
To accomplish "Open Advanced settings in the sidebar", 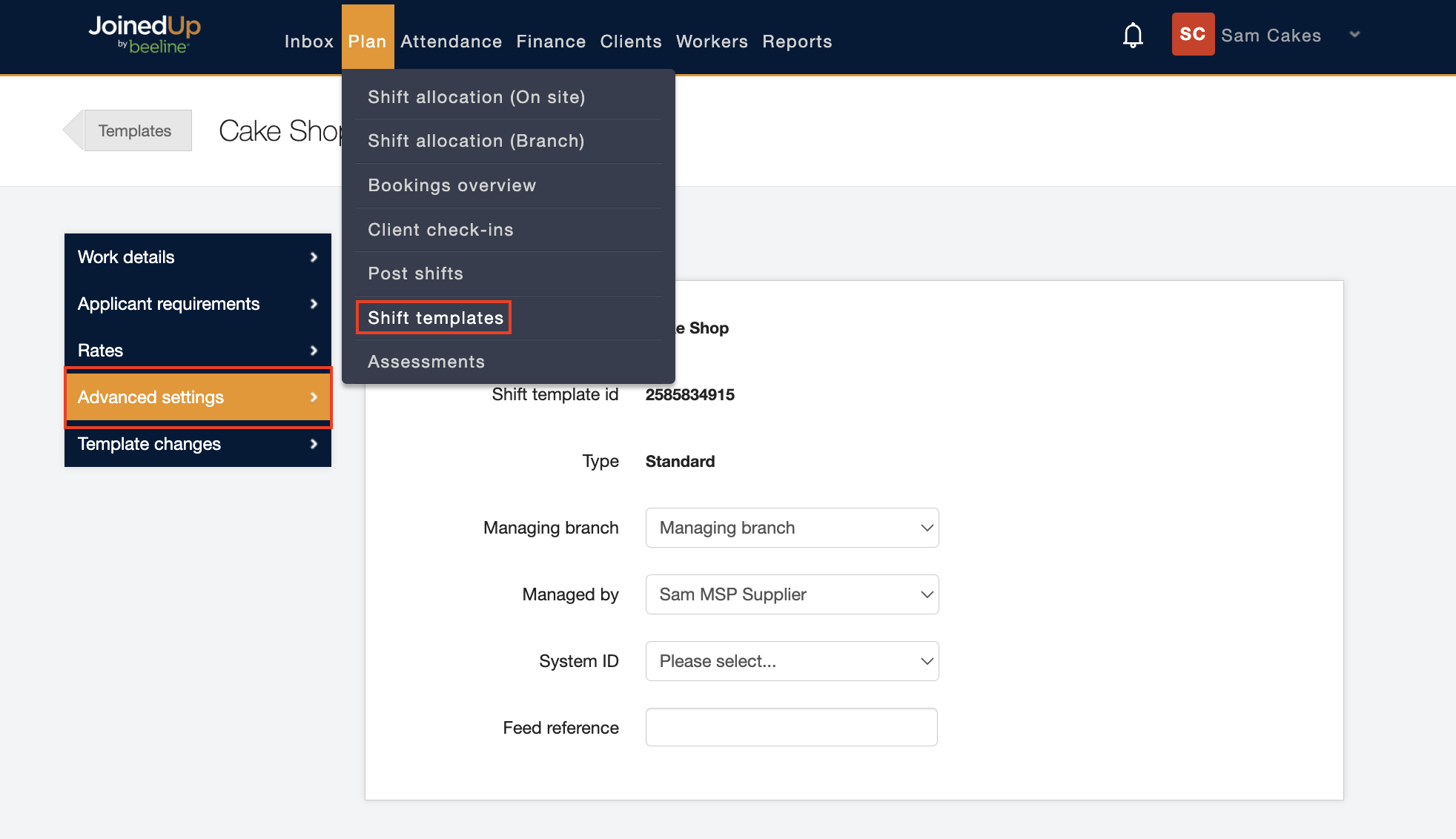I will tap(197, 397).
